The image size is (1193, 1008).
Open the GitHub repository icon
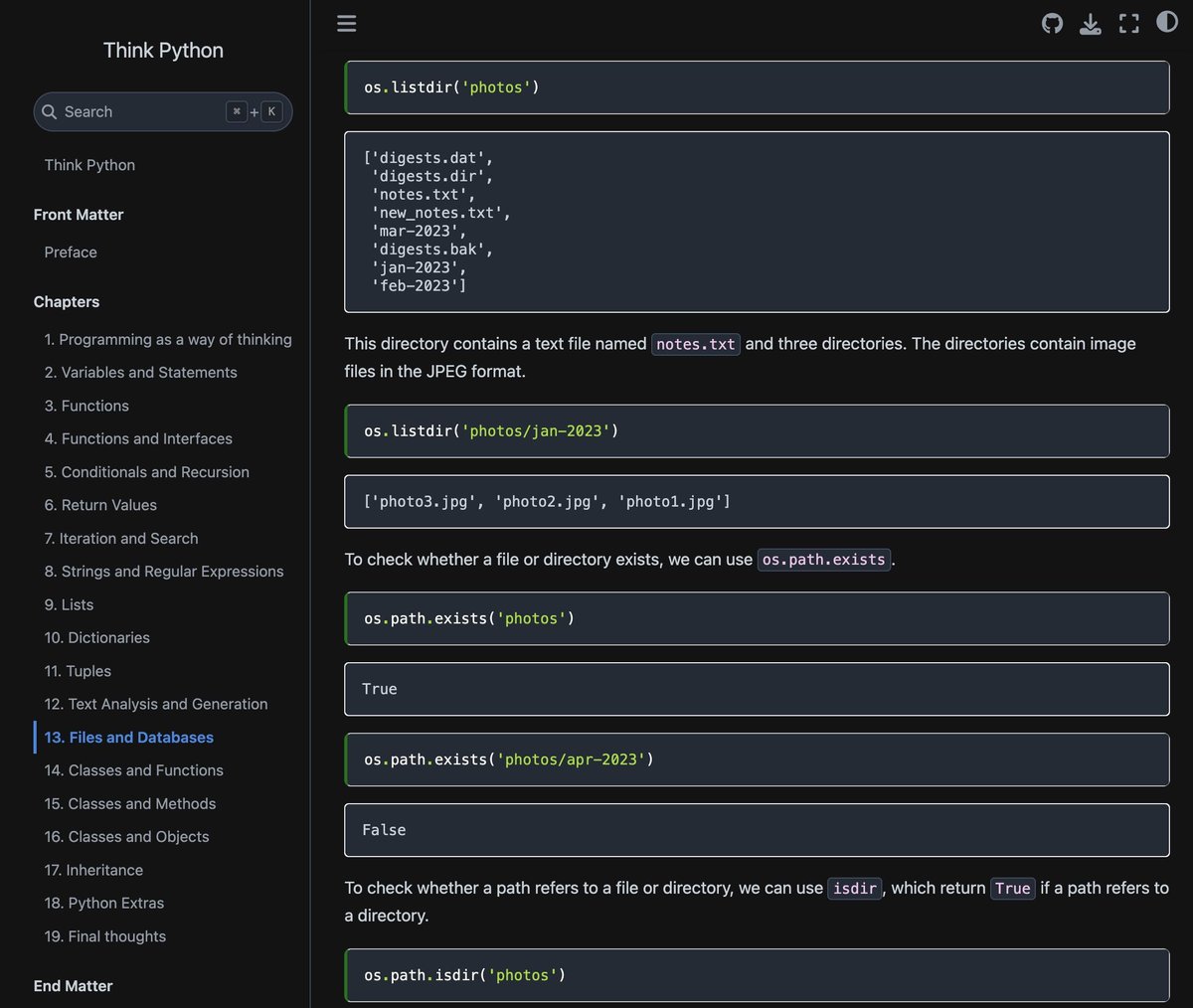point(1052,23)
